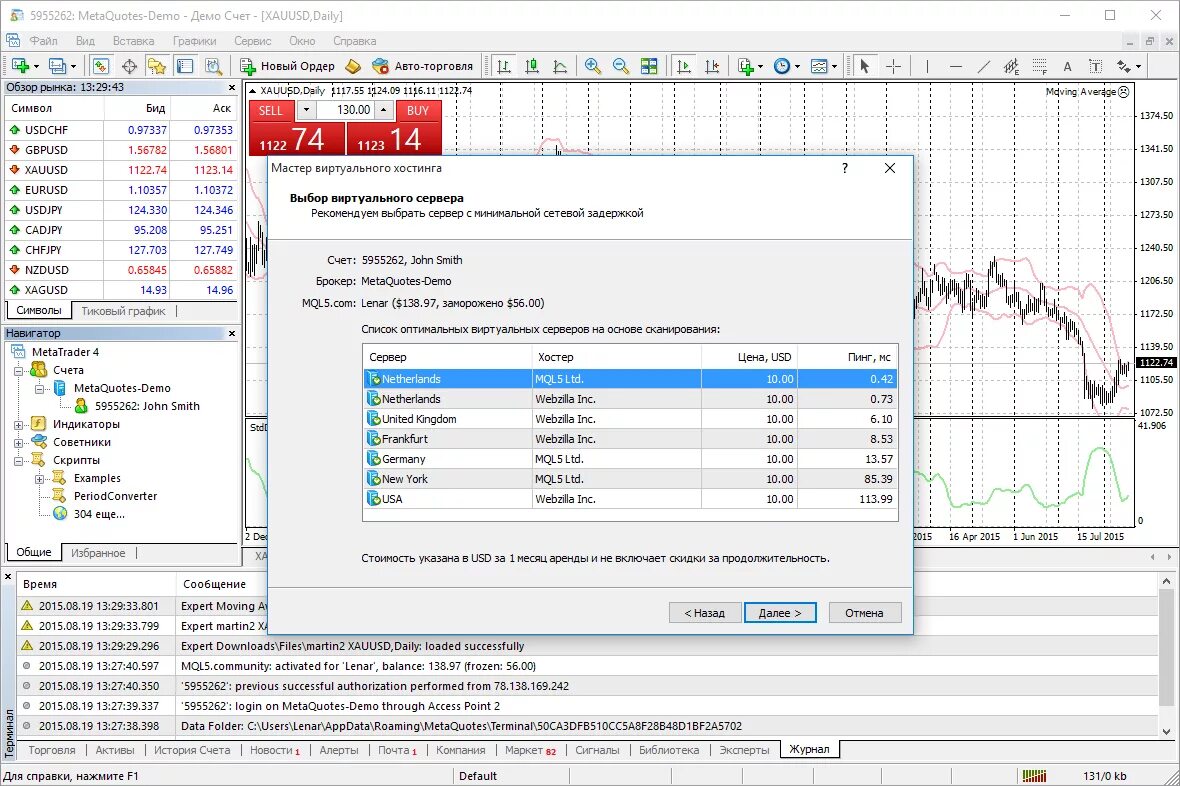Screen dimensions: 1180x786
Task: Expand the Индикаторы tree node
Action: click(19, 425)
